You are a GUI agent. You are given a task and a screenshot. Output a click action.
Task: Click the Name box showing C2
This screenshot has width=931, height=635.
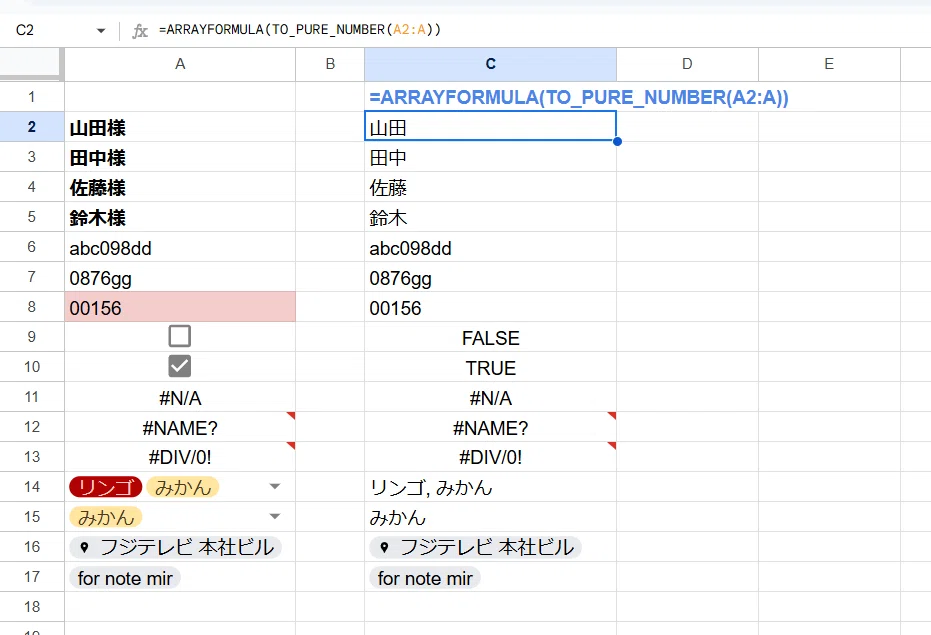coord(25,30)
